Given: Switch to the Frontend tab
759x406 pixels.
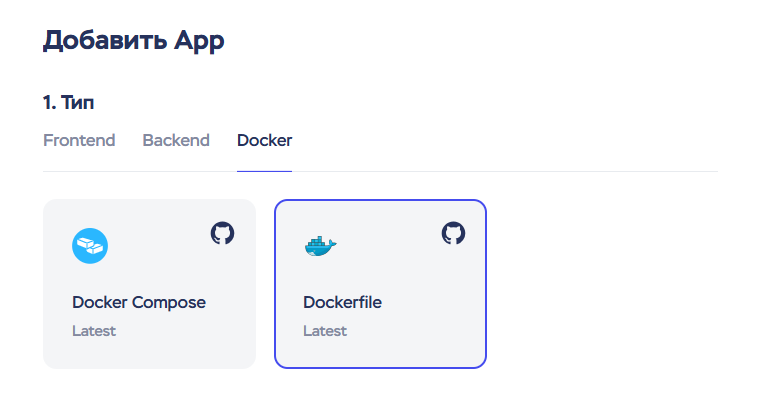Looking at the screenshot, I should (79, 140).
